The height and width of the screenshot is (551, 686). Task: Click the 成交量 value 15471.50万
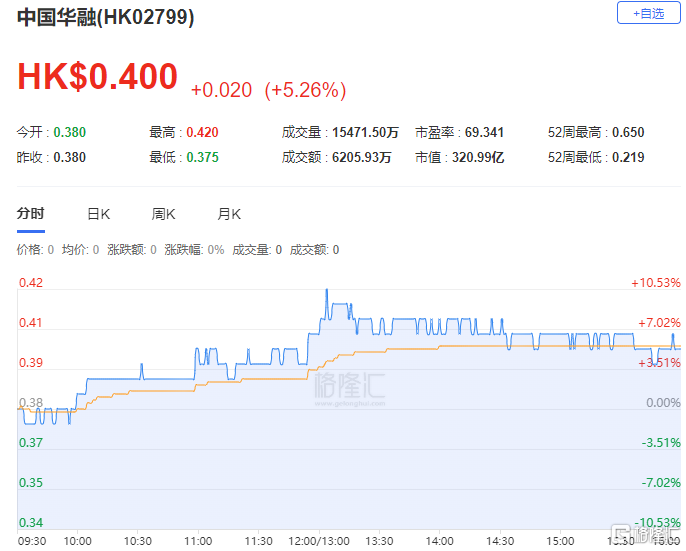coord(365,132)
